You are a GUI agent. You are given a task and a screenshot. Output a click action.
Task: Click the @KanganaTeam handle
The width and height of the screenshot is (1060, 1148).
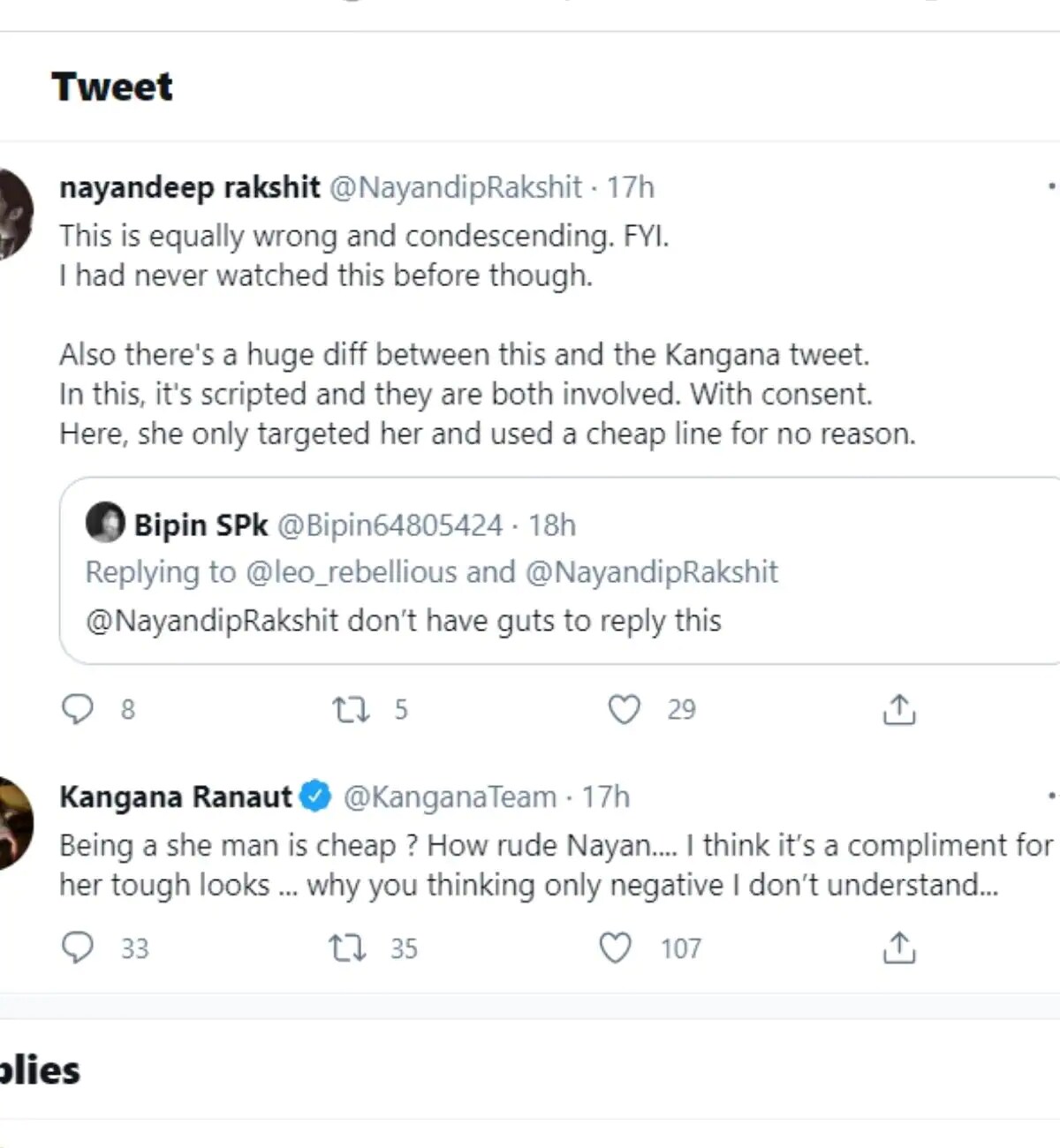point(450,797)
